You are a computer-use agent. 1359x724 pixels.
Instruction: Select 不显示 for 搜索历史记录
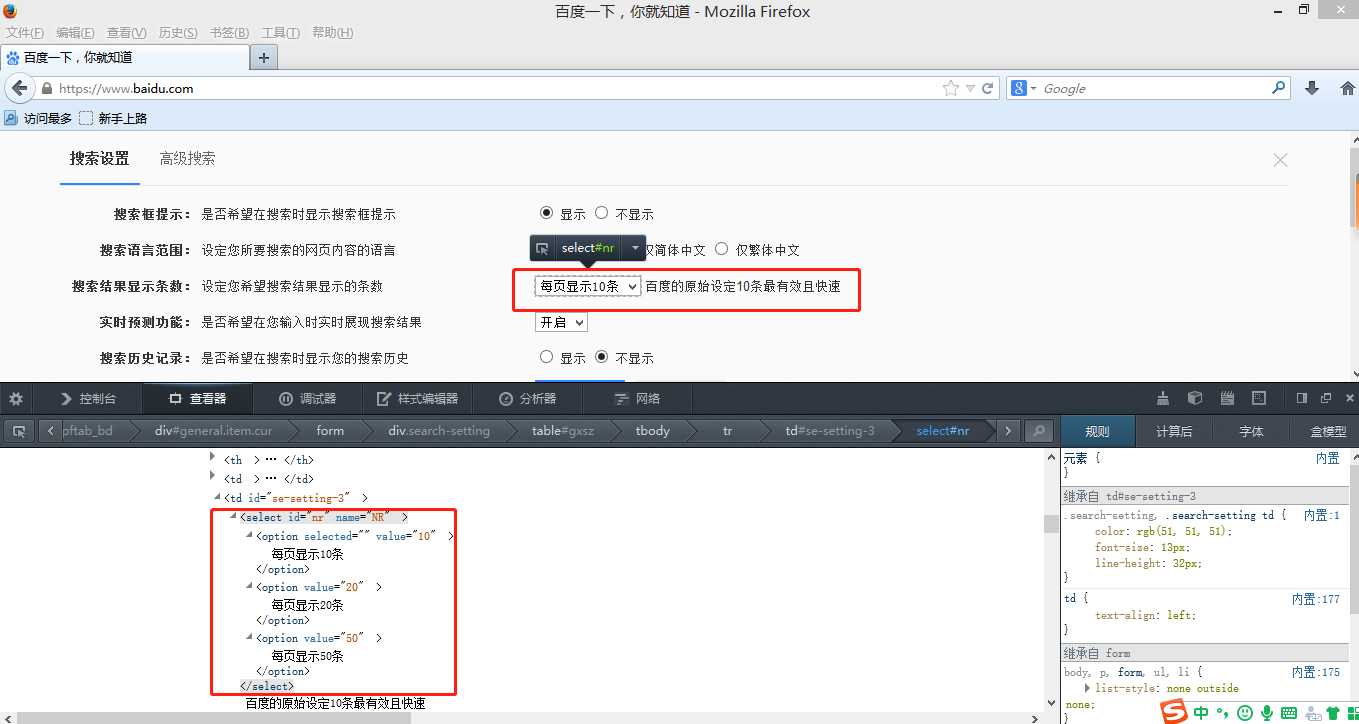tap(601, 357)
